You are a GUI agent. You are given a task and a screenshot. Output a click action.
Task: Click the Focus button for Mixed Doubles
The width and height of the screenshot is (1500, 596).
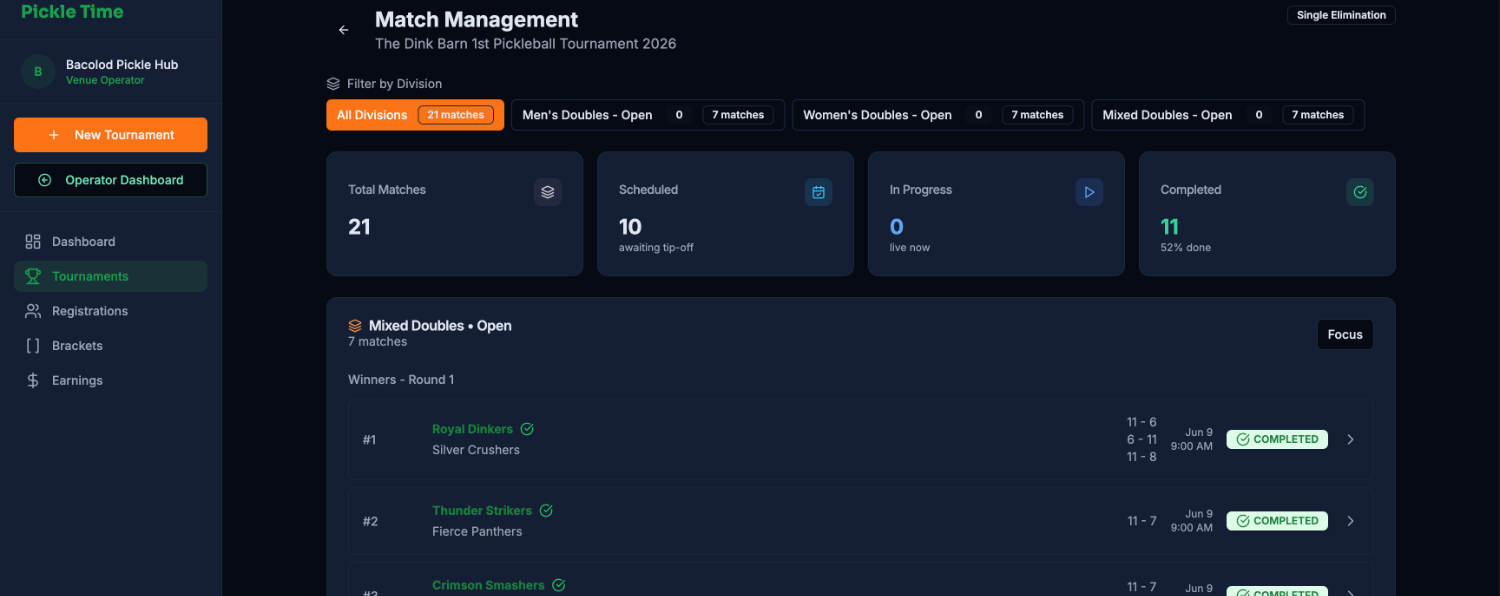pyautogui.click(x=1345, y=335)
